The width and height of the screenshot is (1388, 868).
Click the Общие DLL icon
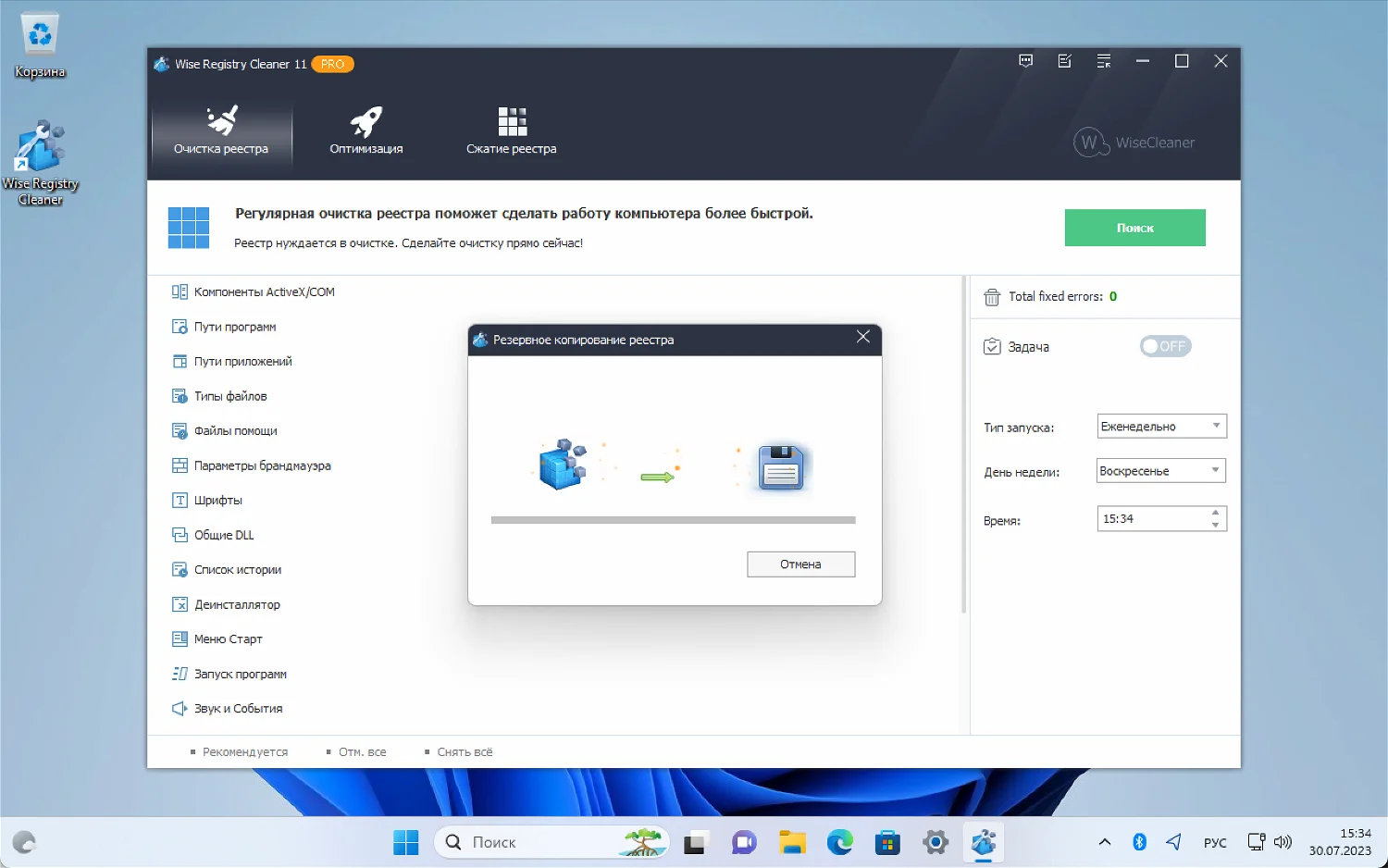tap(180, 535)
